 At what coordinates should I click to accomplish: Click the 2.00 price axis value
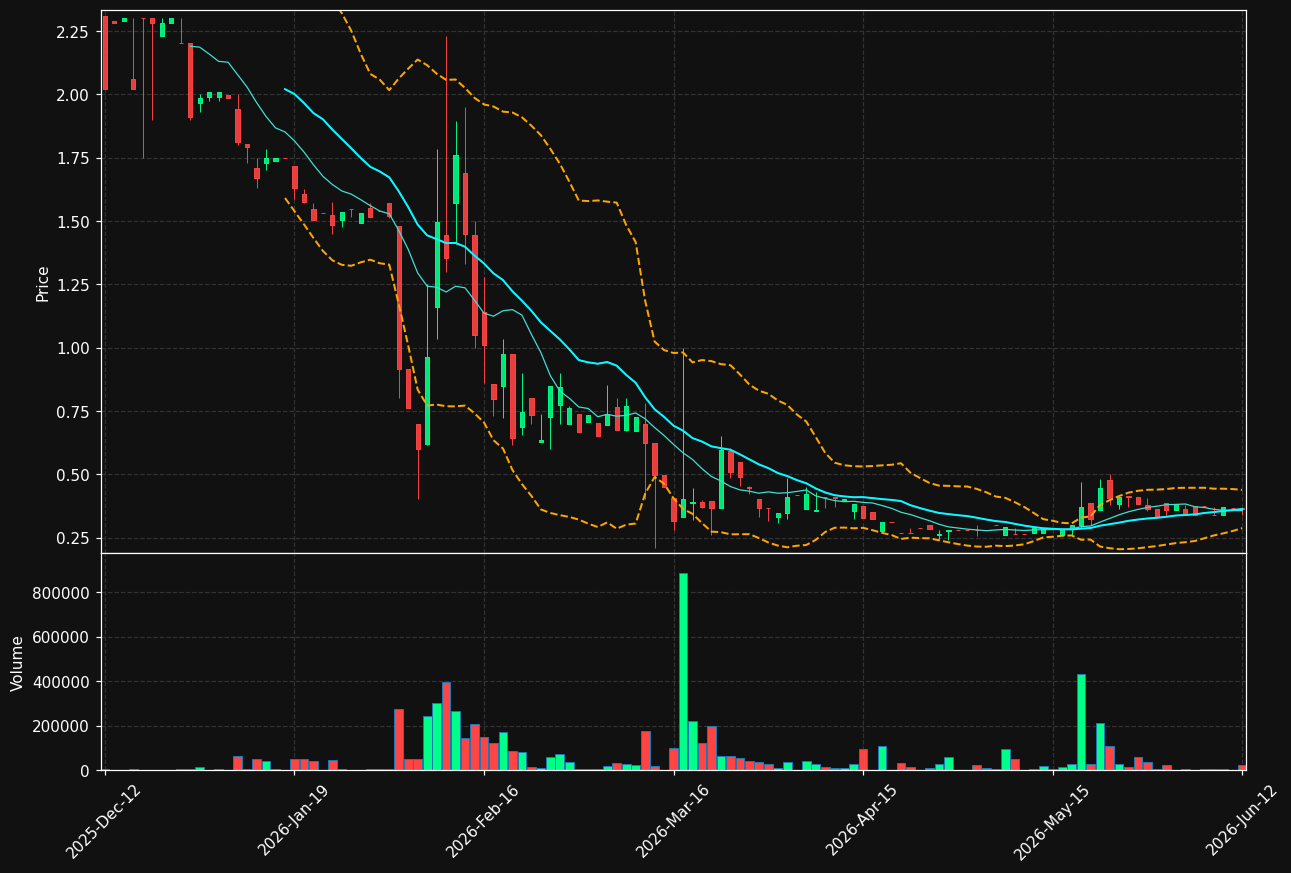point(74,95)
